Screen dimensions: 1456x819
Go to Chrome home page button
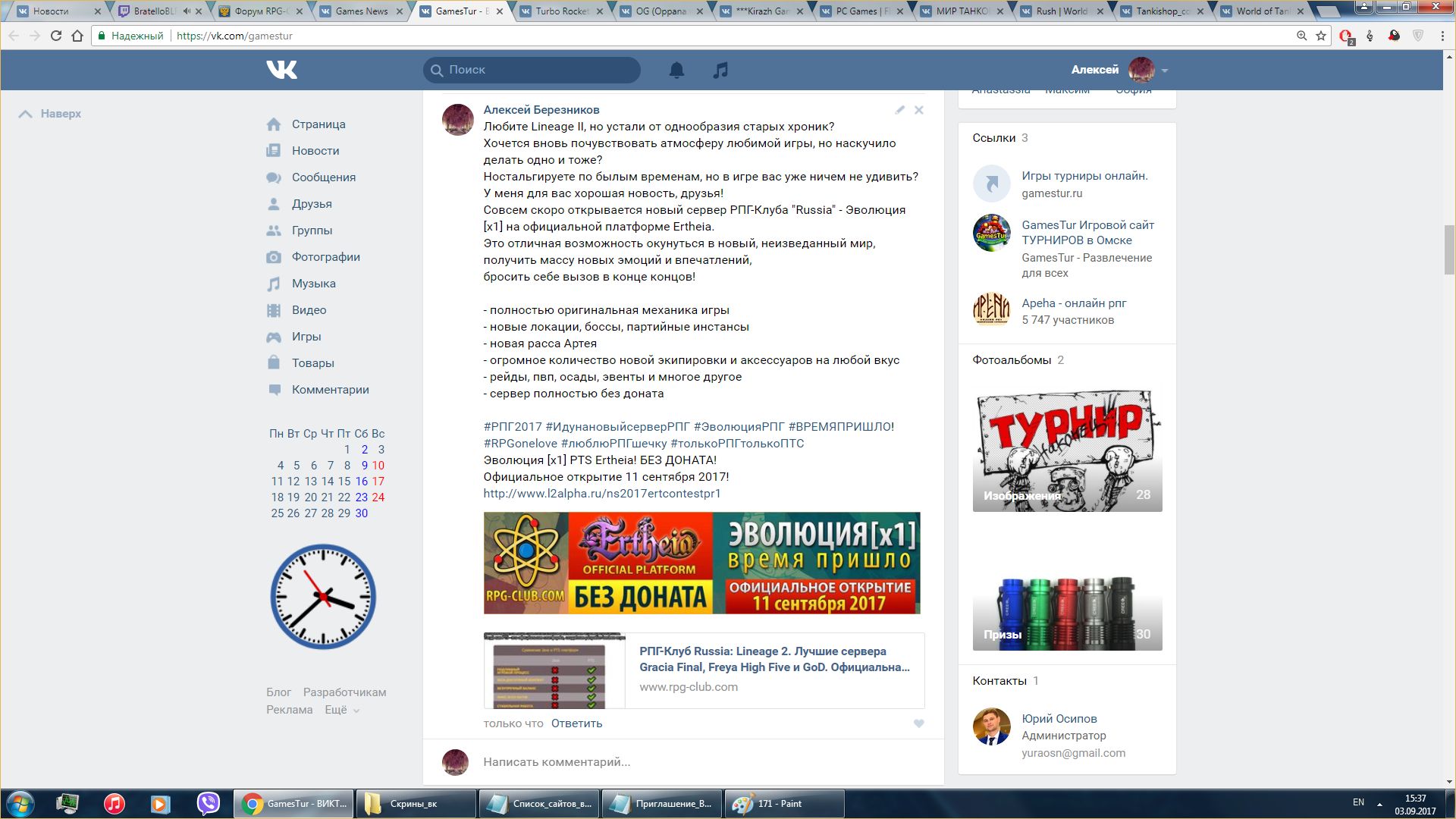tap(77, 36)
